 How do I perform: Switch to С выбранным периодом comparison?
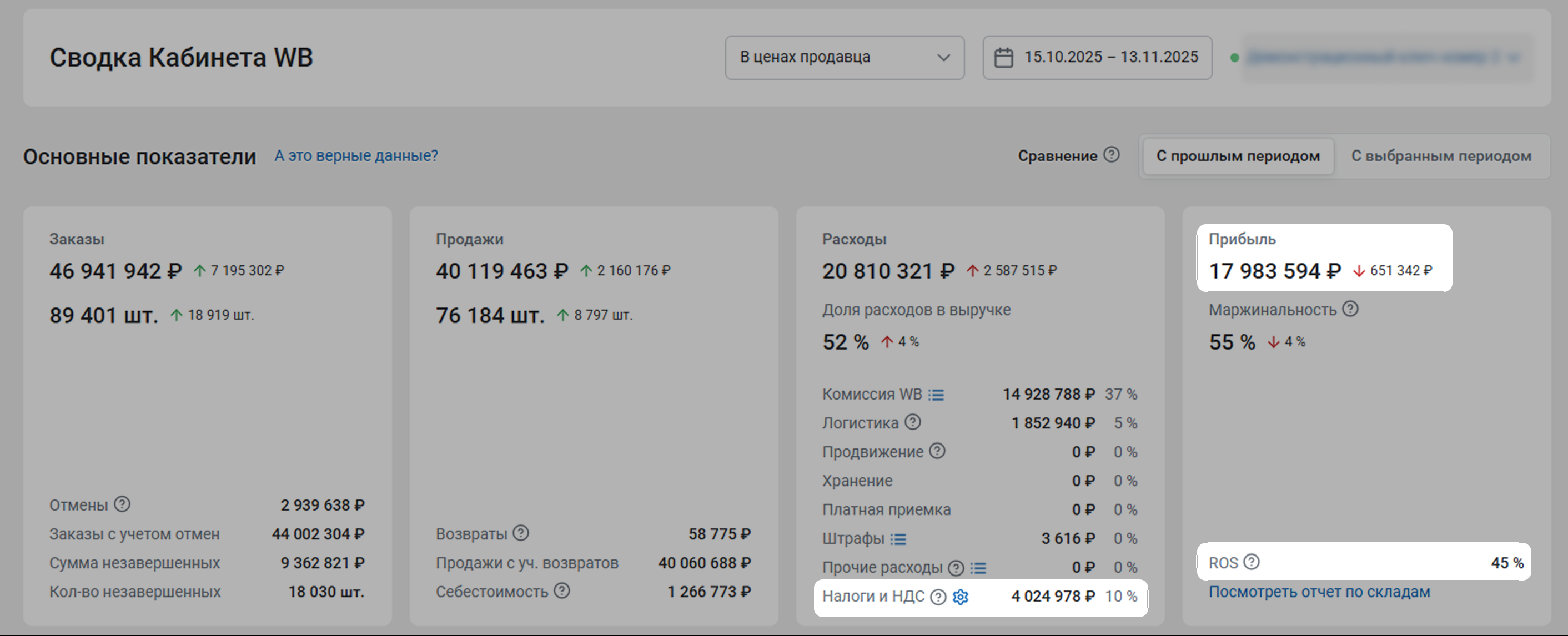(x=1441, y=157)
